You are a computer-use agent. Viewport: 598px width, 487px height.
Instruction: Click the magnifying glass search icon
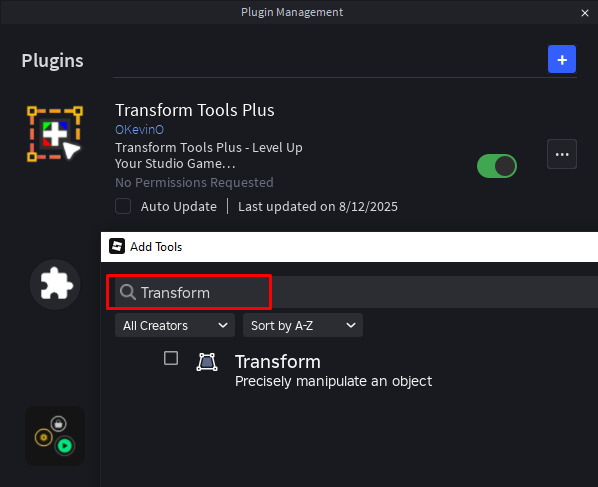click(127, 293)
